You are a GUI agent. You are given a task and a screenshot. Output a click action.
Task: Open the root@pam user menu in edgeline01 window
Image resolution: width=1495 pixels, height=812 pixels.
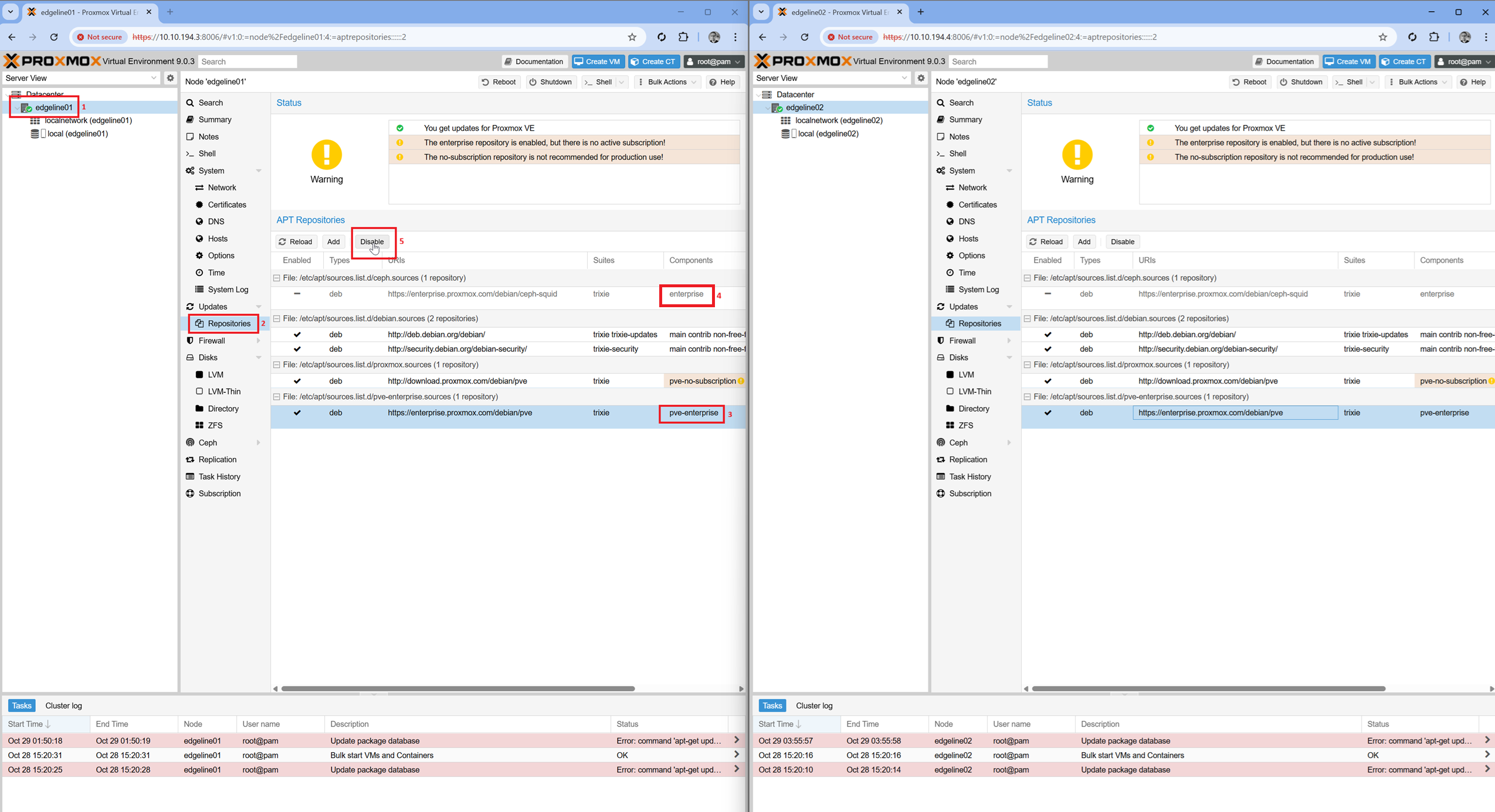click(714, 62)
